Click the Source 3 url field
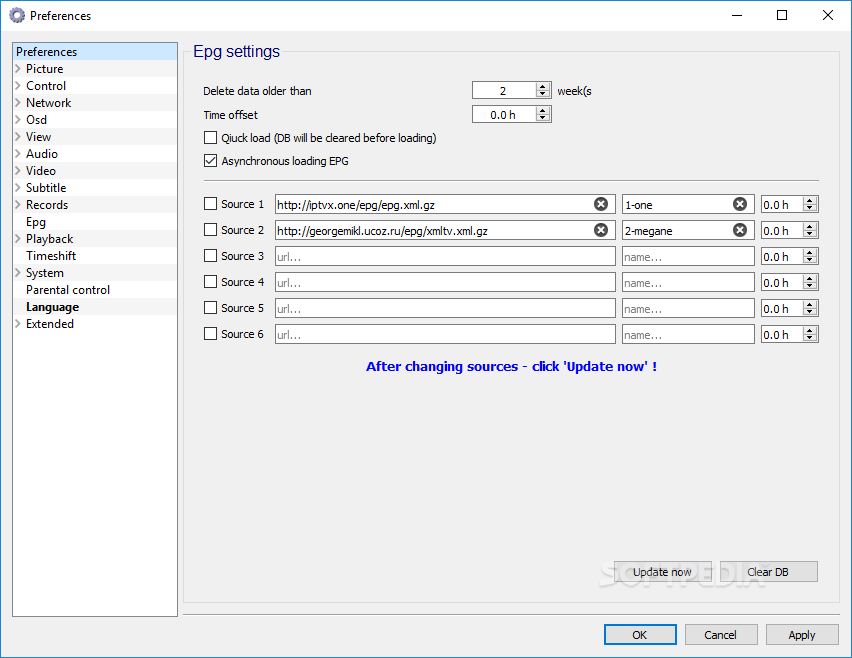 point(445,256)
